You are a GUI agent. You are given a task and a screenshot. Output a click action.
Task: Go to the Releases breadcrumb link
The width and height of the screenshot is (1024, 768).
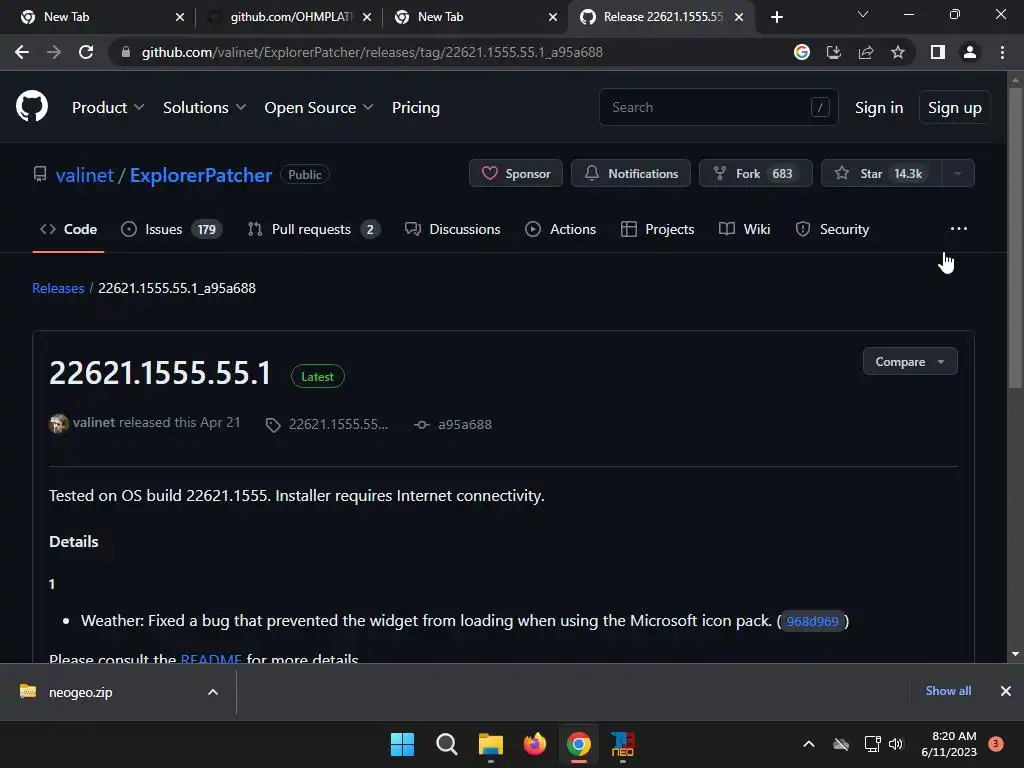coord(58,288)
